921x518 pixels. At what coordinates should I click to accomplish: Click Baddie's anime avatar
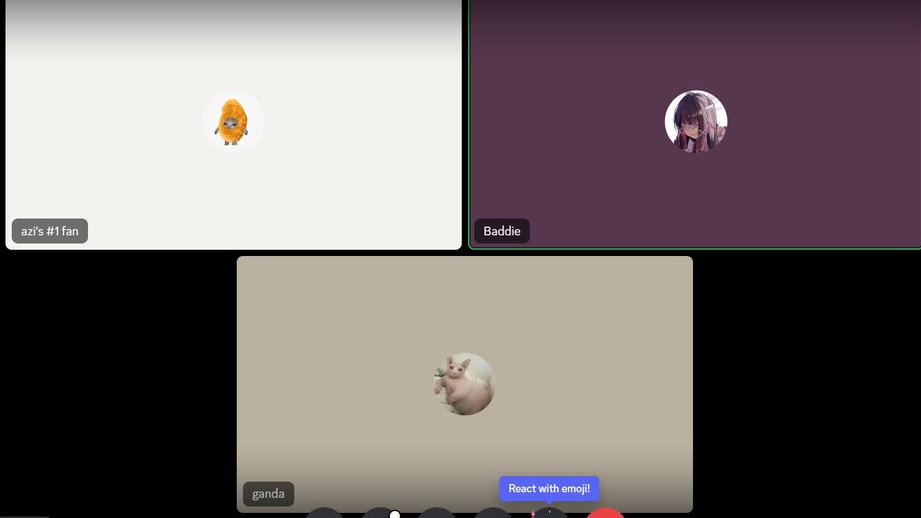coord(696,121)
